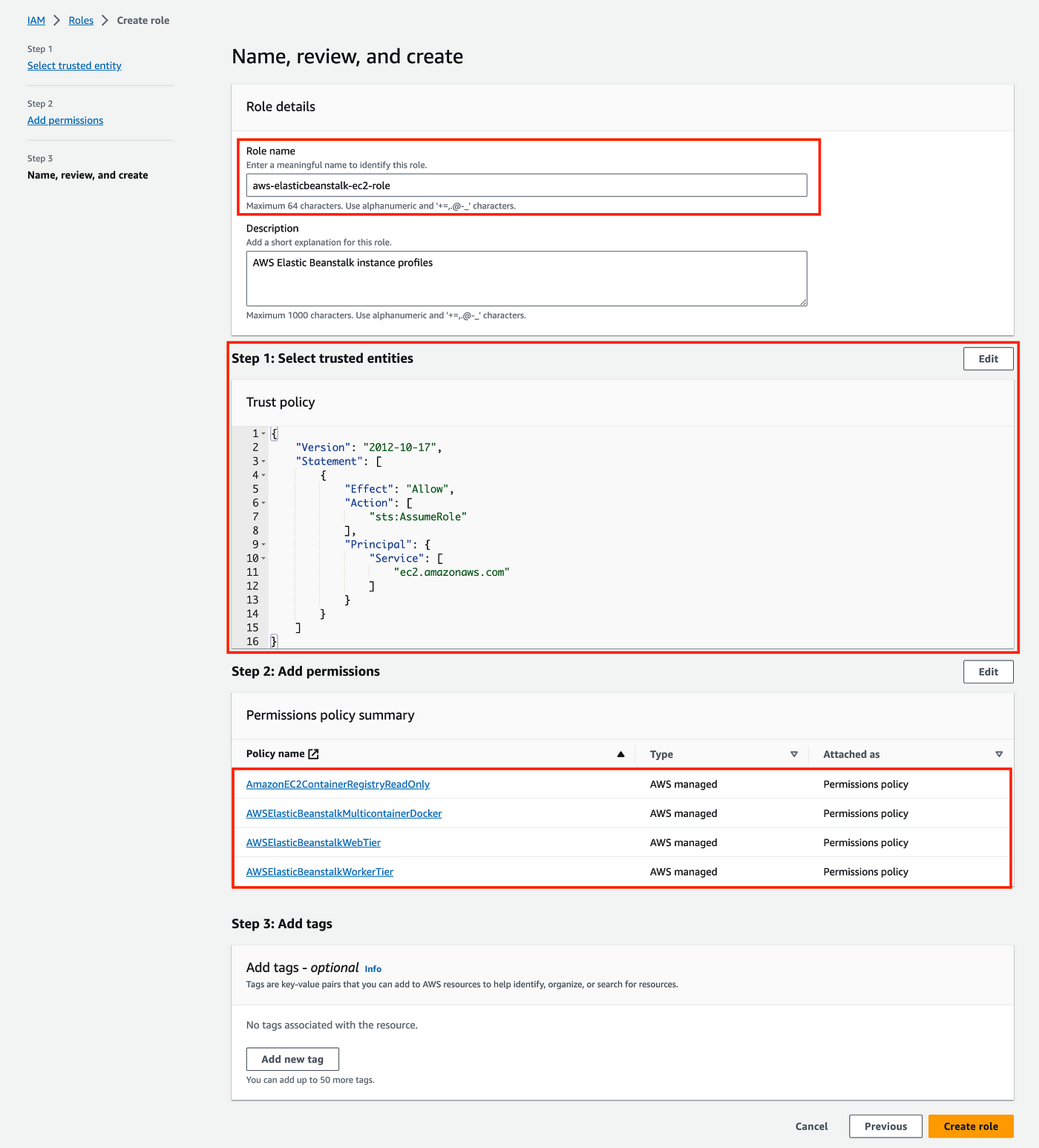Click "Allow" effect value on line 5
This screenshot has width=1039, height=1148.
tap(427, 489)
